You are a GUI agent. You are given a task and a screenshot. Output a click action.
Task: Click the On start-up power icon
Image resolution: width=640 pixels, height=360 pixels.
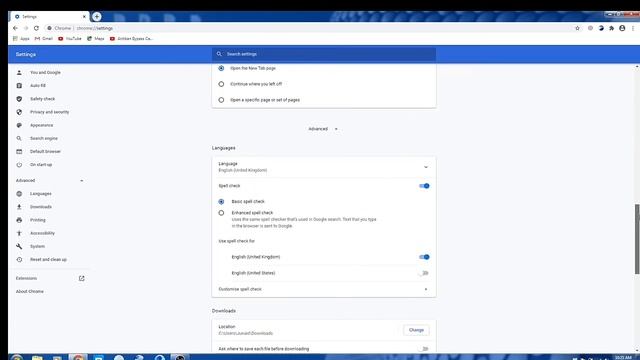[x=19, y=164]
